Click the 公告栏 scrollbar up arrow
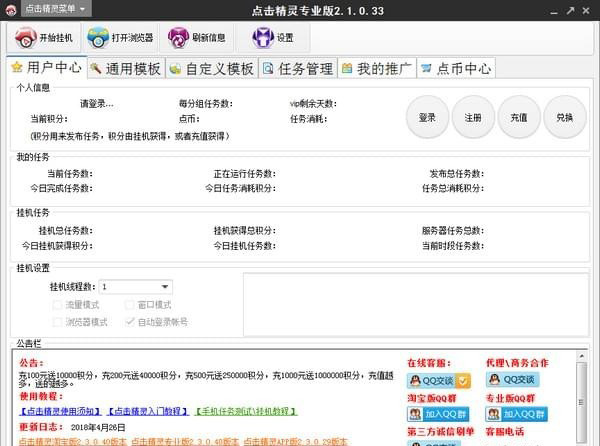600x446 pixels. [581, 356]
